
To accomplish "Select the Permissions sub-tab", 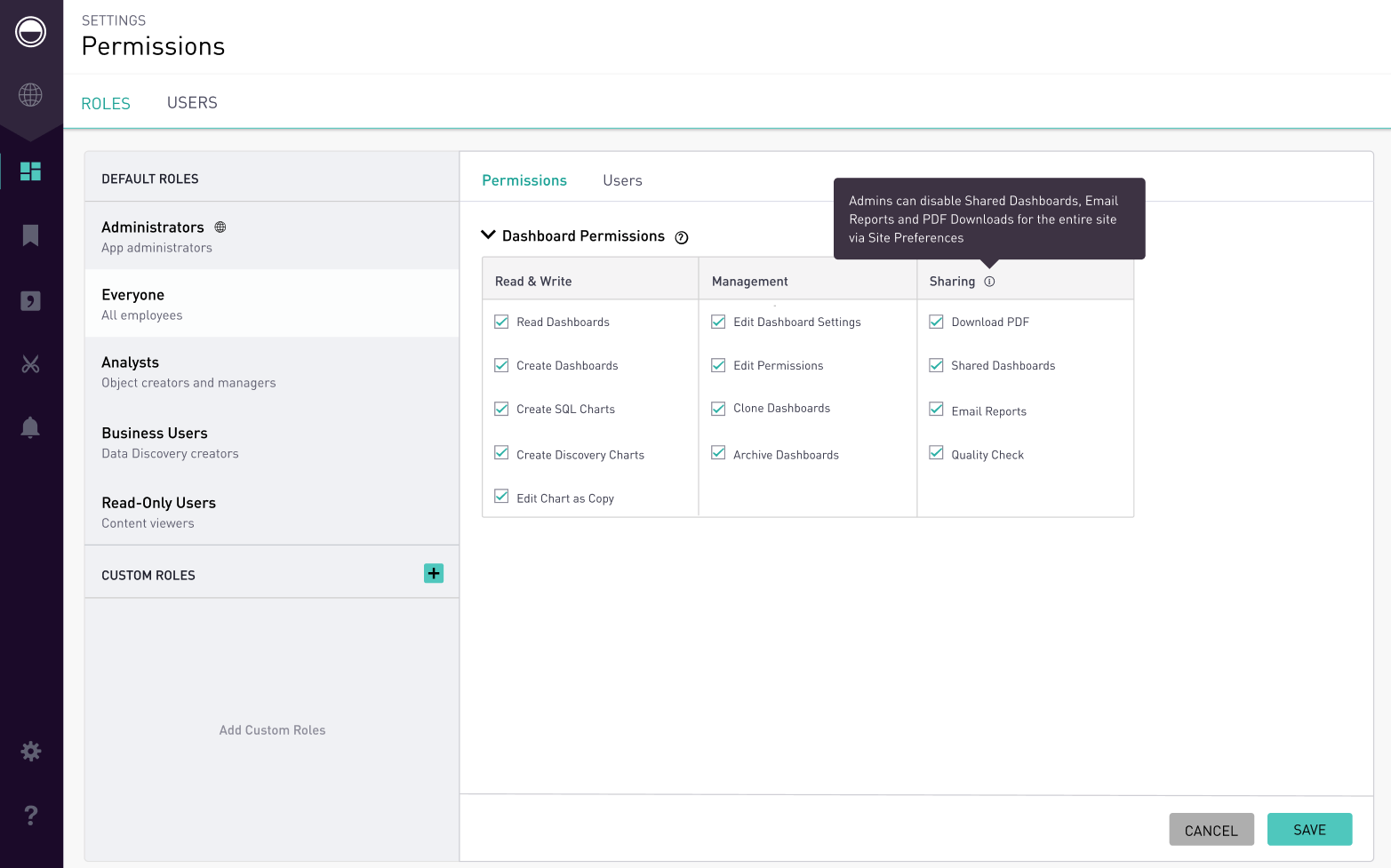I will click(524, 180).
